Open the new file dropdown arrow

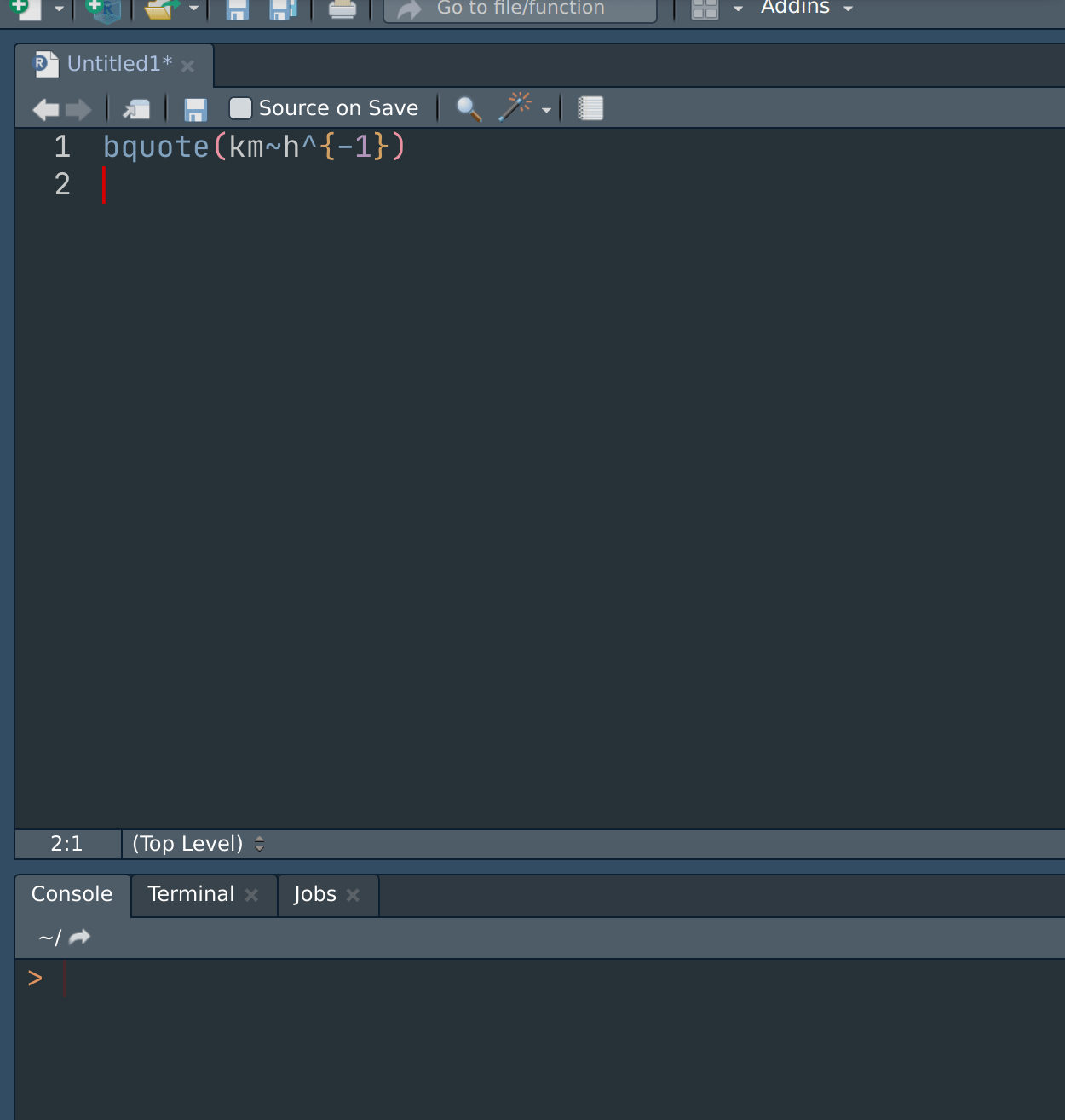point(58,10)
